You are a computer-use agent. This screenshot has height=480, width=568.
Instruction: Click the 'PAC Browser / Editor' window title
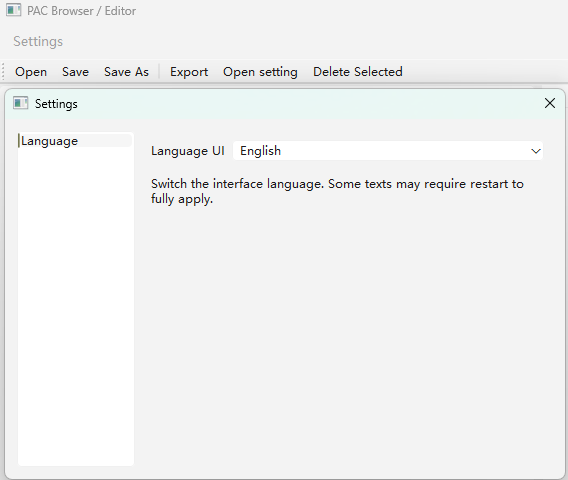click(x=82, y=11)
